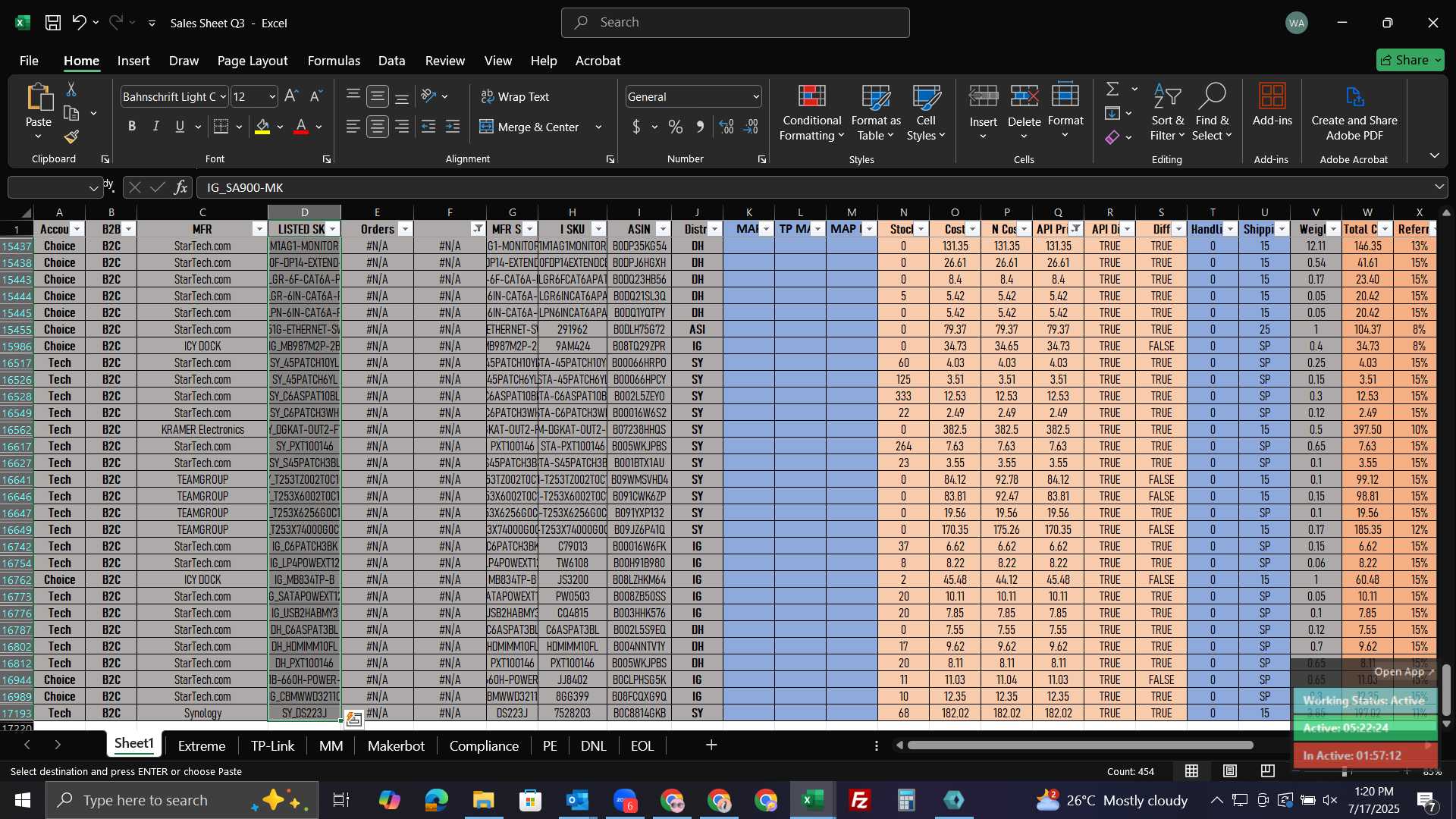Click the Paste clipboard icon
Screen dimensions: 1456x819
39,98
